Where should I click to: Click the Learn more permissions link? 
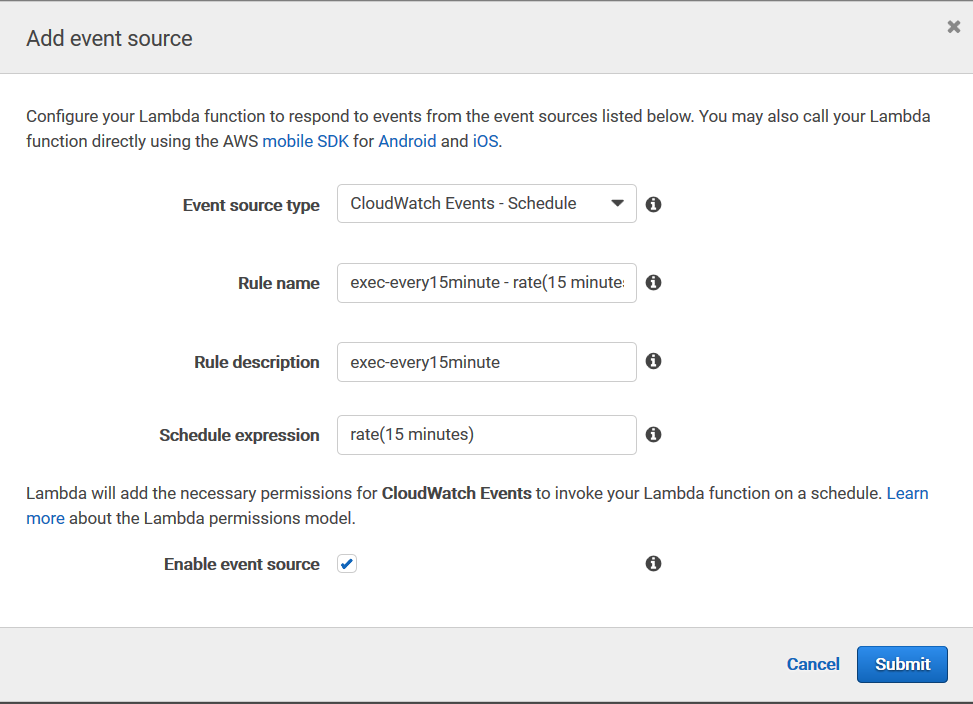(907, 493)
